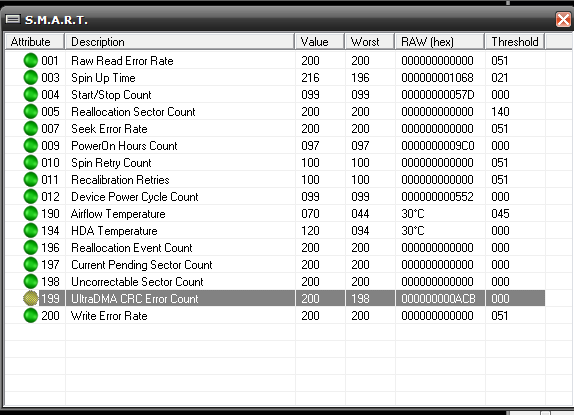Screen dimensions: 574x415
Task: Select the Reallocation Event Count row
Action: tap(275, 248)
